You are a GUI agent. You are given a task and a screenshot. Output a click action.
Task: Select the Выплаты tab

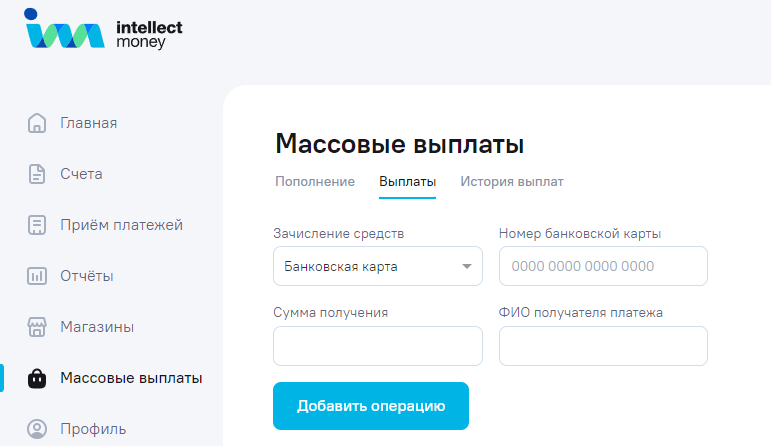point(407,182)
